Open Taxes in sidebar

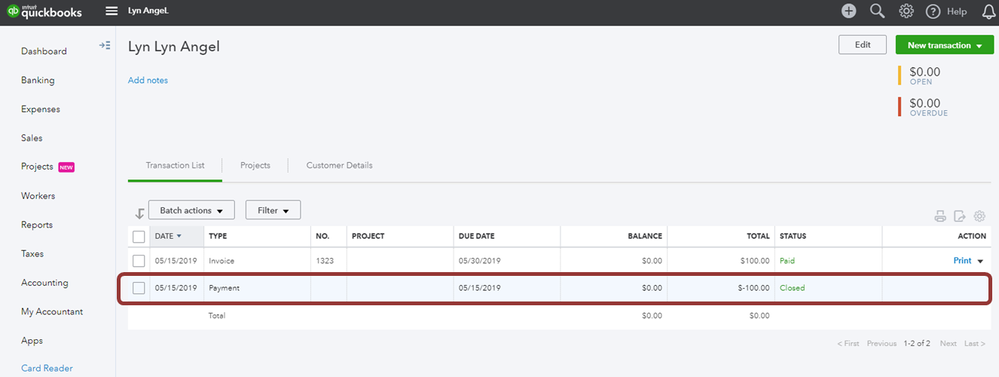coord(32,253)
